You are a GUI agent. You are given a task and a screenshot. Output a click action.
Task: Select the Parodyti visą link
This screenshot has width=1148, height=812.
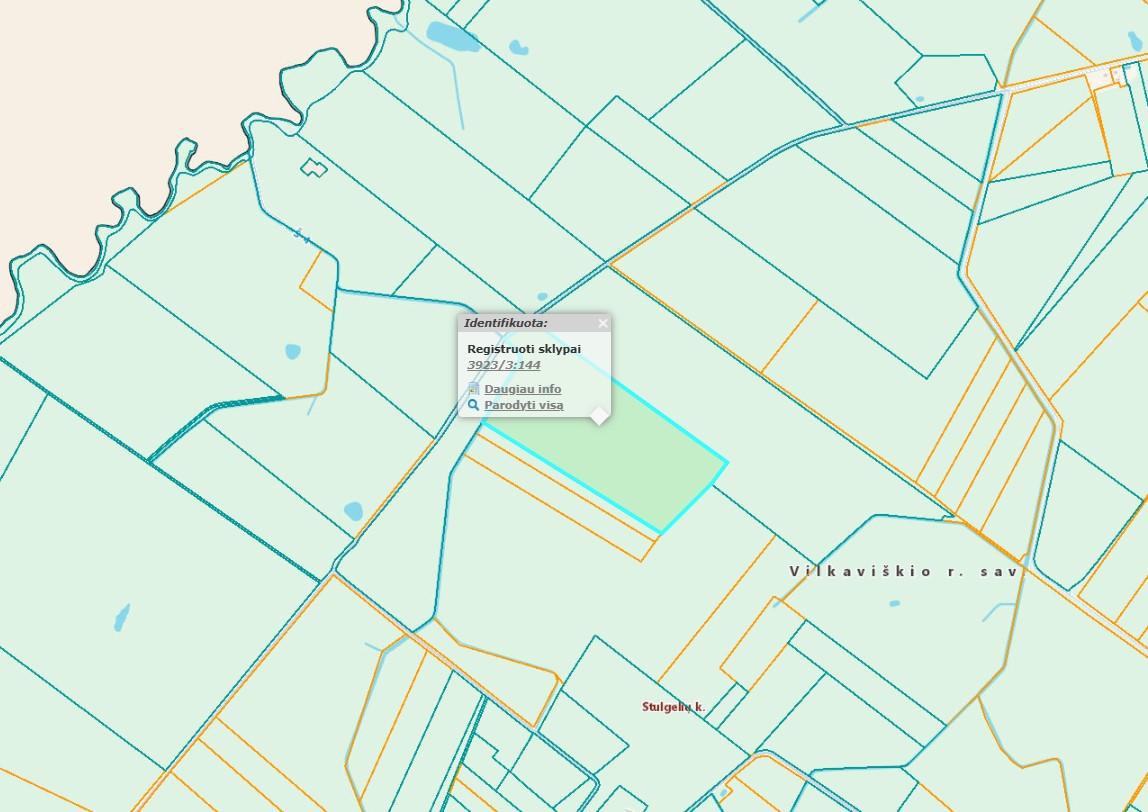click(524, 405)
